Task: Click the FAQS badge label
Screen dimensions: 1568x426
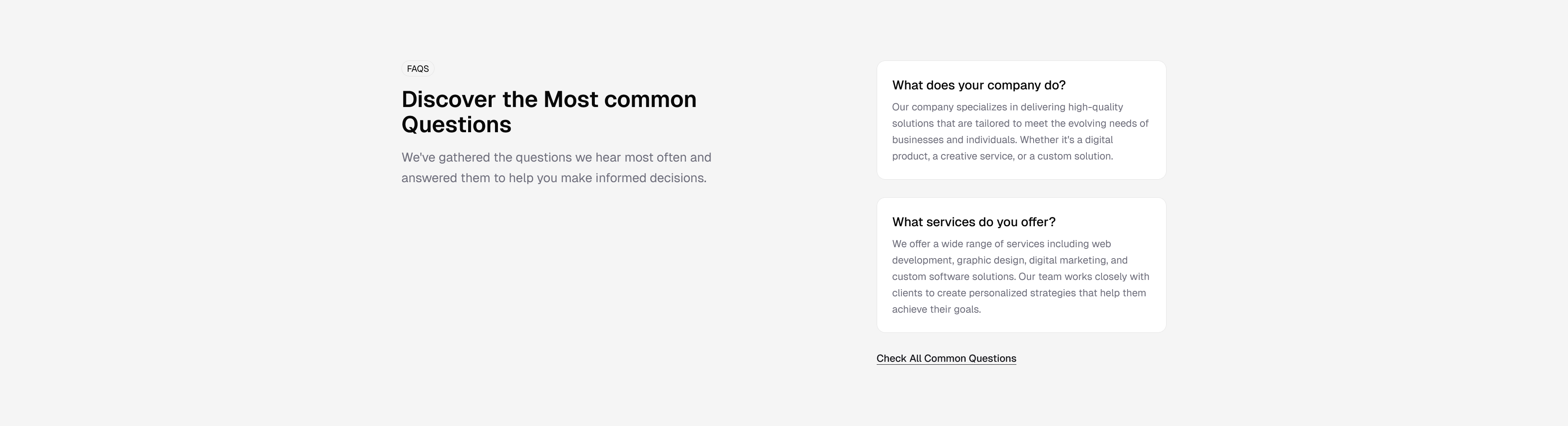Action: [417, 69]
